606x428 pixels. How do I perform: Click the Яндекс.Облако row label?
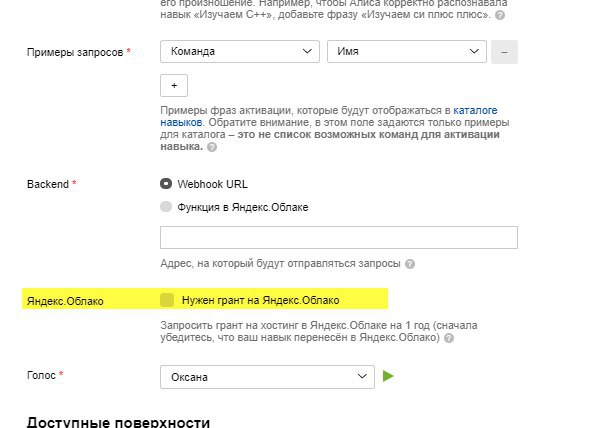click(x=65, y=301)
